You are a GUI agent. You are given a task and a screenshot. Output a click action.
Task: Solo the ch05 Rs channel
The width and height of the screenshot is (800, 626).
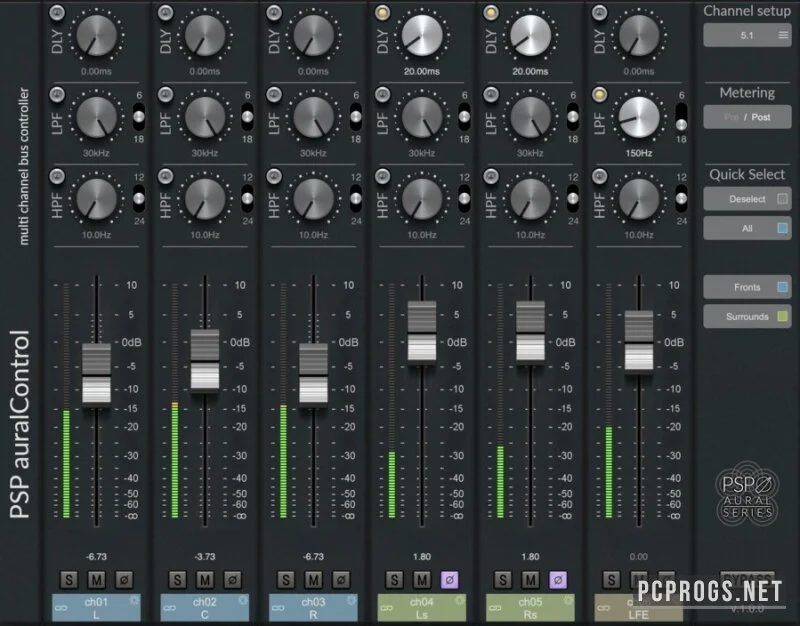point(503,580)
